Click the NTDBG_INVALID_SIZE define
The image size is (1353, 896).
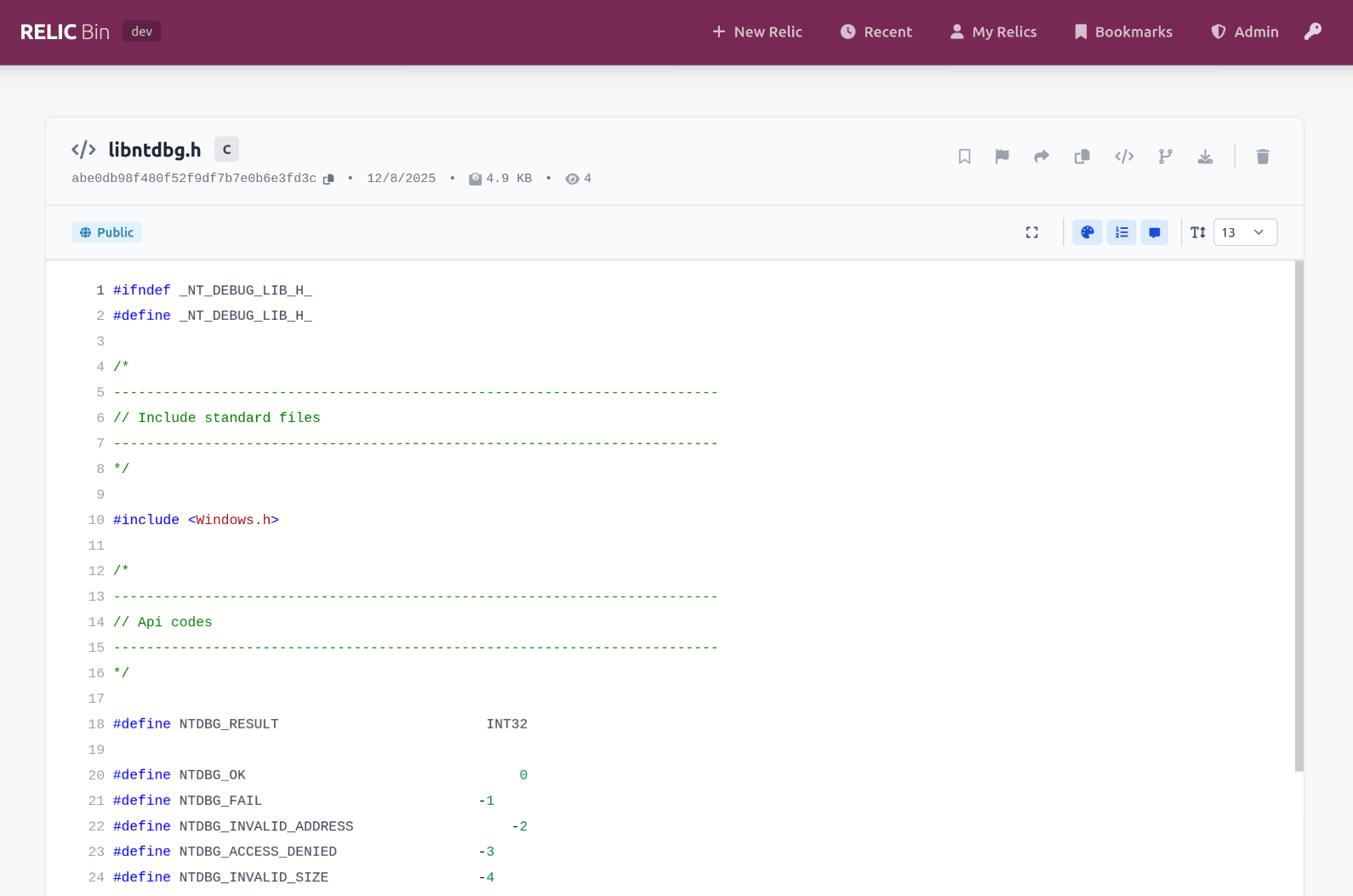pos(304,877)
